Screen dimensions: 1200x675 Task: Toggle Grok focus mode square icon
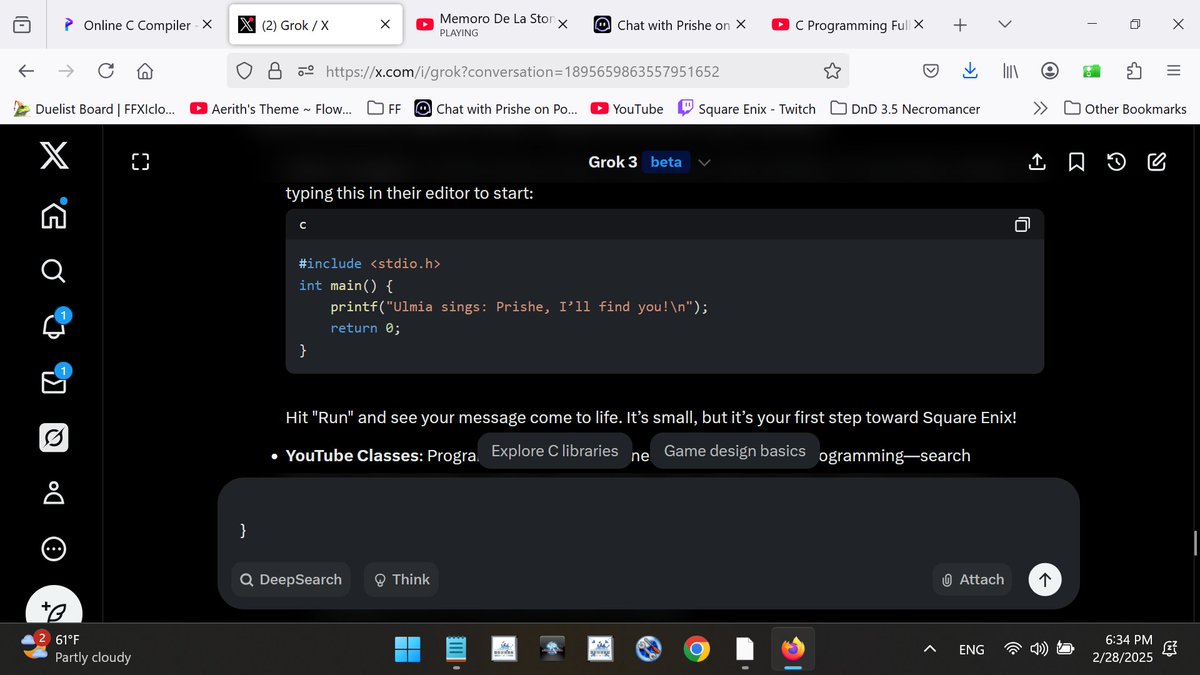tap(140, 162)
